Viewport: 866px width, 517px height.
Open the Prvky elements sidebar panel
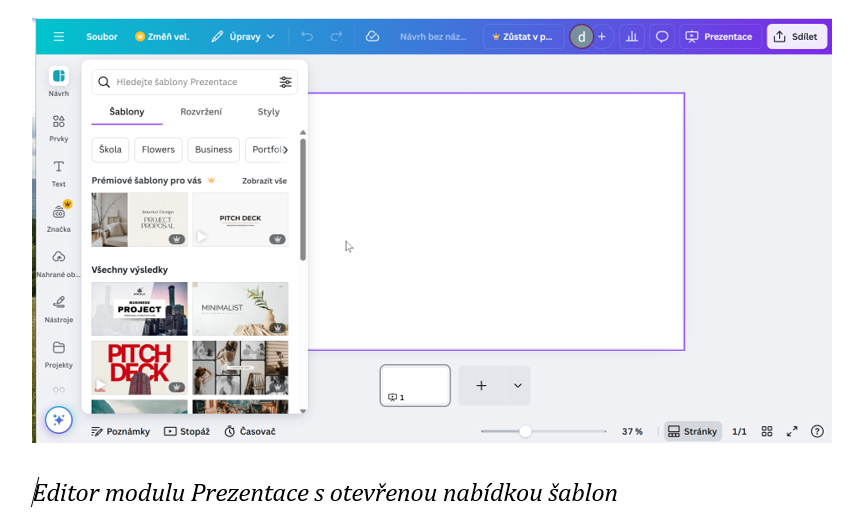59,127
